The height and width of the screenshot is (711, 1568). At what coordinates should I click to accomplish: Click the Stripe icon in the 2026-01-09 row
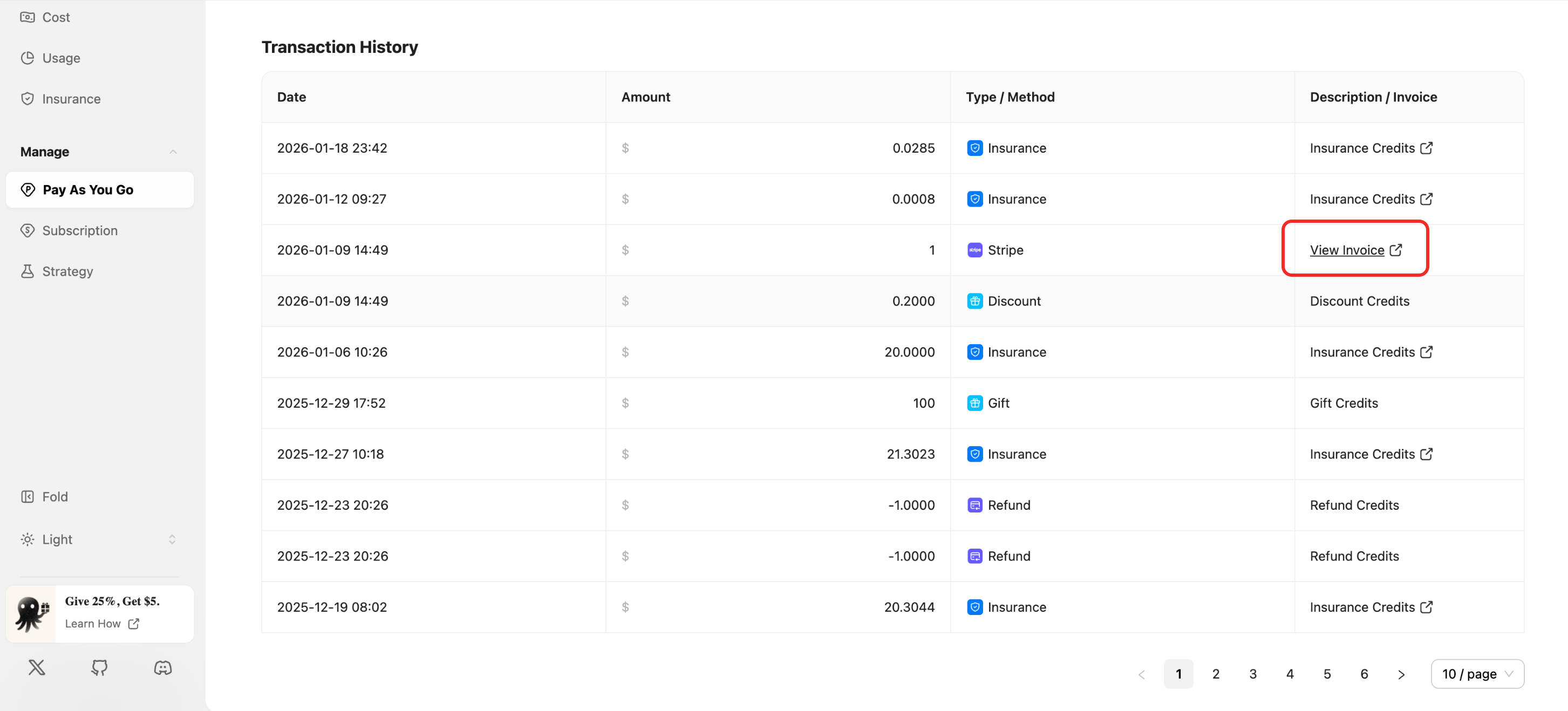point(974,250)
